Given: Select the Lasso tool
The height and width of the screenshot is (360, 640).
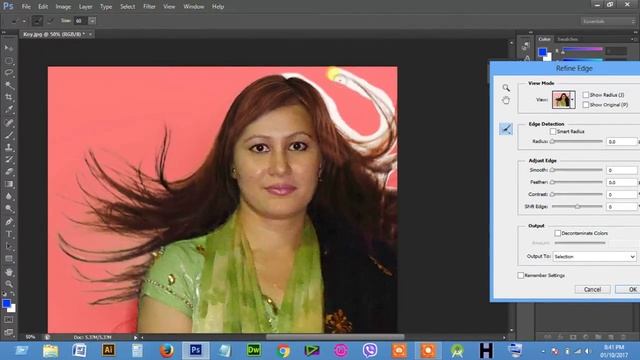Looking at the screenshot, I should [x=9, y=73].
